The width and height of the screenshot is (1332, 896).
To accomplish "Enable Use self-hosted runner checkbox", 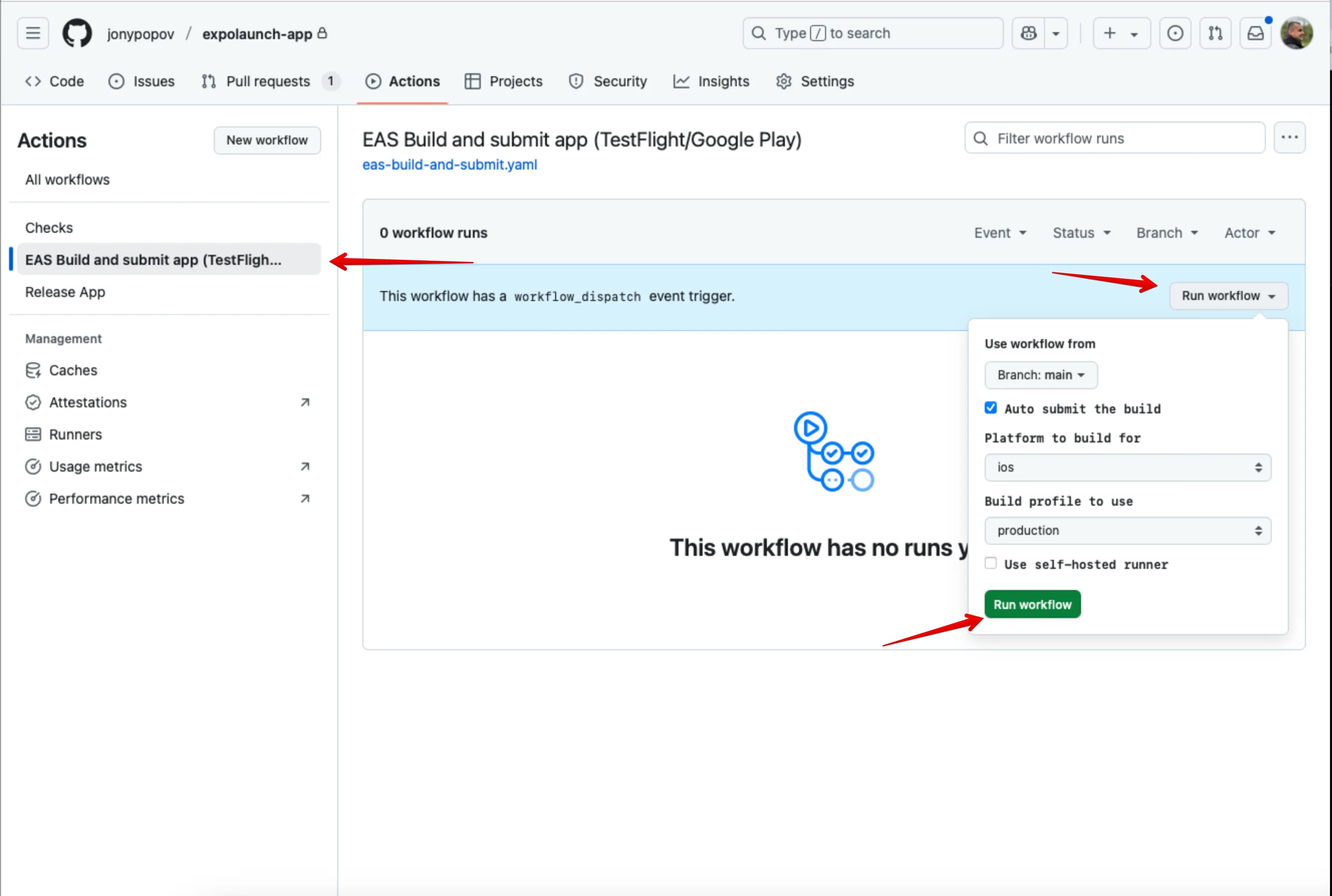I will [990, 563].
